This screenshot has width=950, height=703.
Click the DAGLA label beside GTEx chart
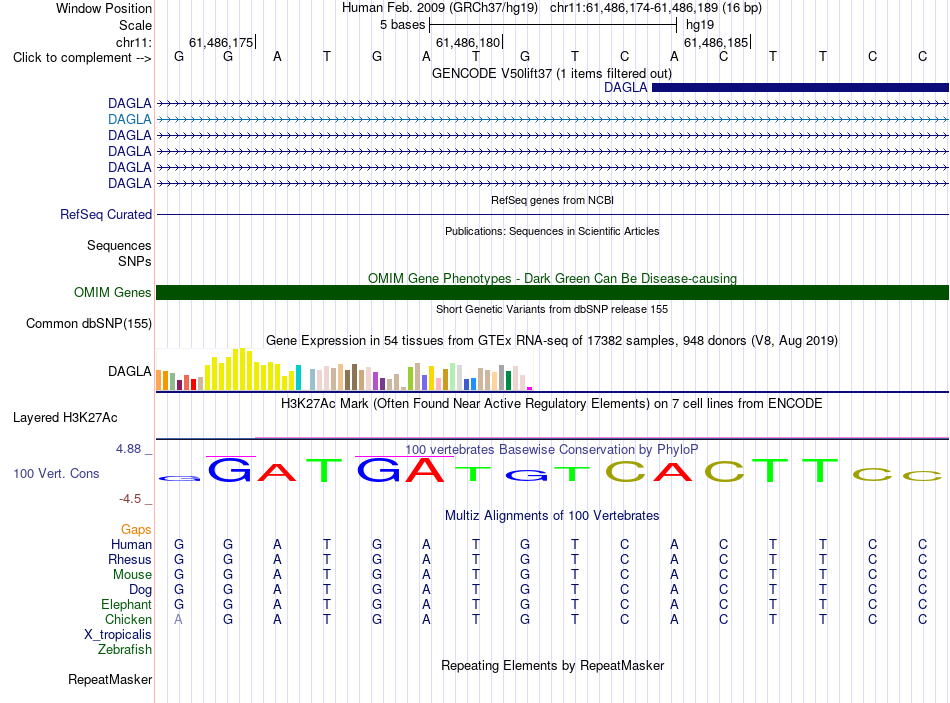coord(130,371)
